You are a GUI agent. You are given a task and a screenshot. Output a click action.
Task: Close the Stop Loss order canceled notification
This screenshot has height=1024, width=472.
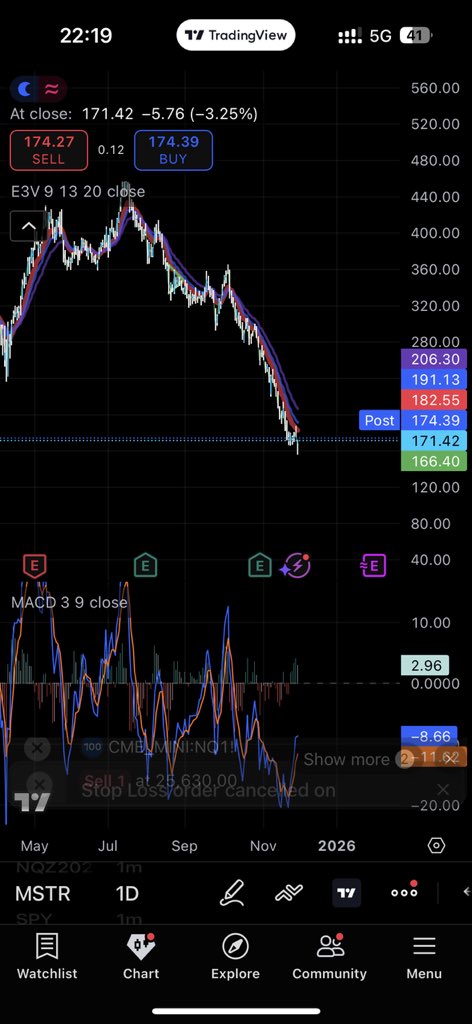tap(443, 790)
